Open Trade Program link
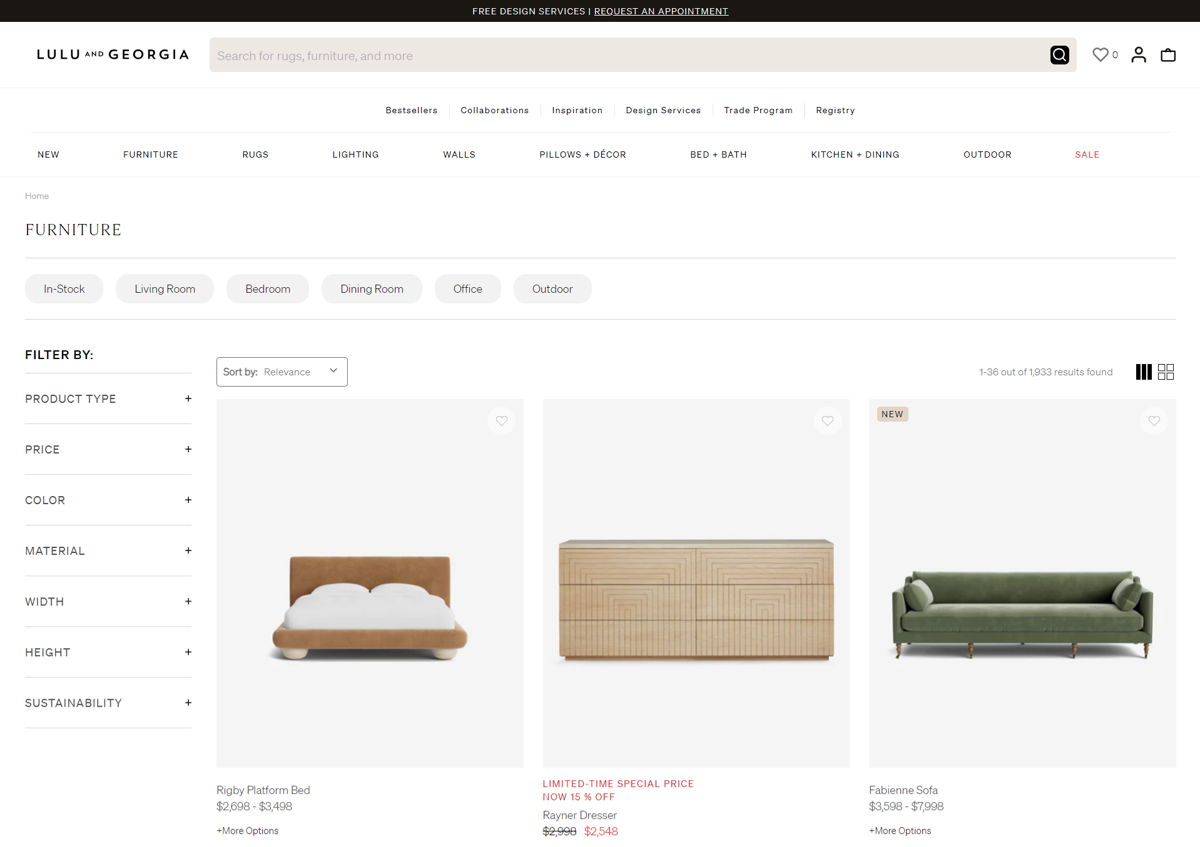 point(758,110)
